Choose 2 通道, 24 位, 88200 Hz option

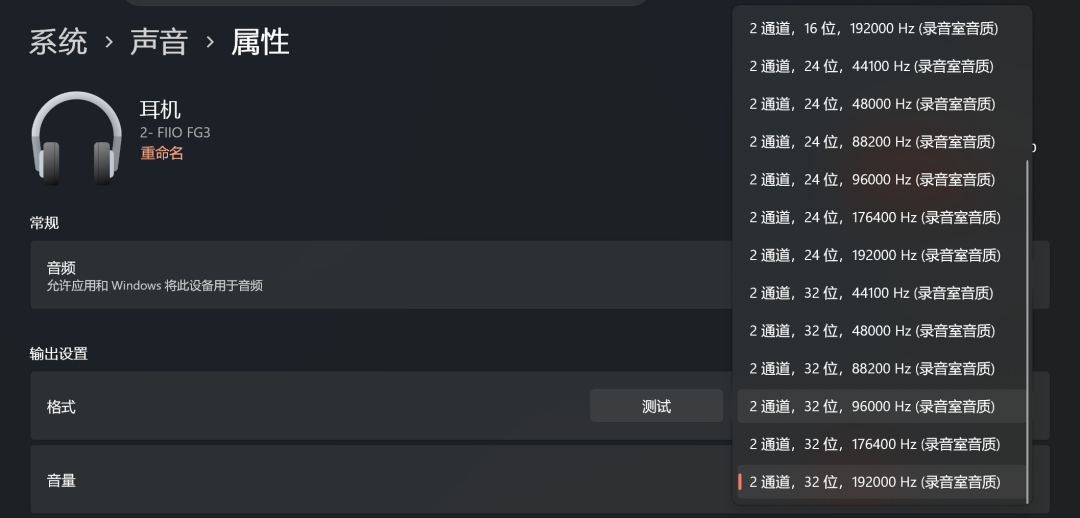tap(882, 142)
